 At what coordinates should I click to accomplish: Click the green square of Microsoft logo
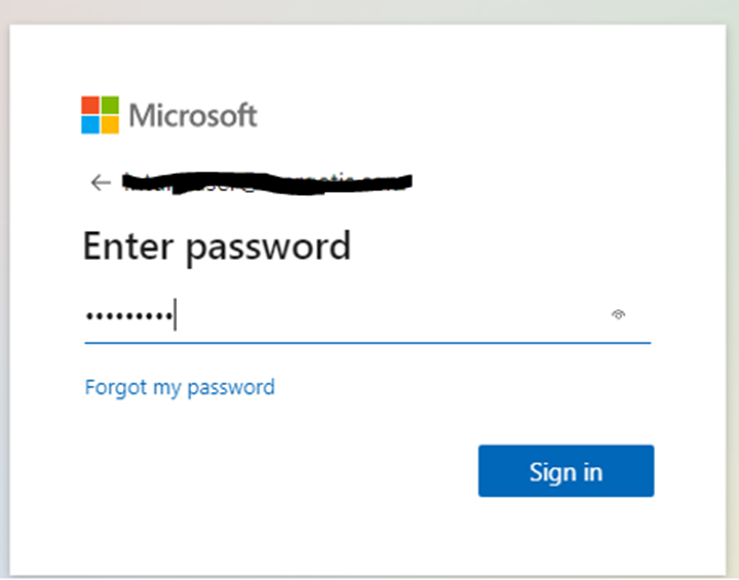(109, 105)
